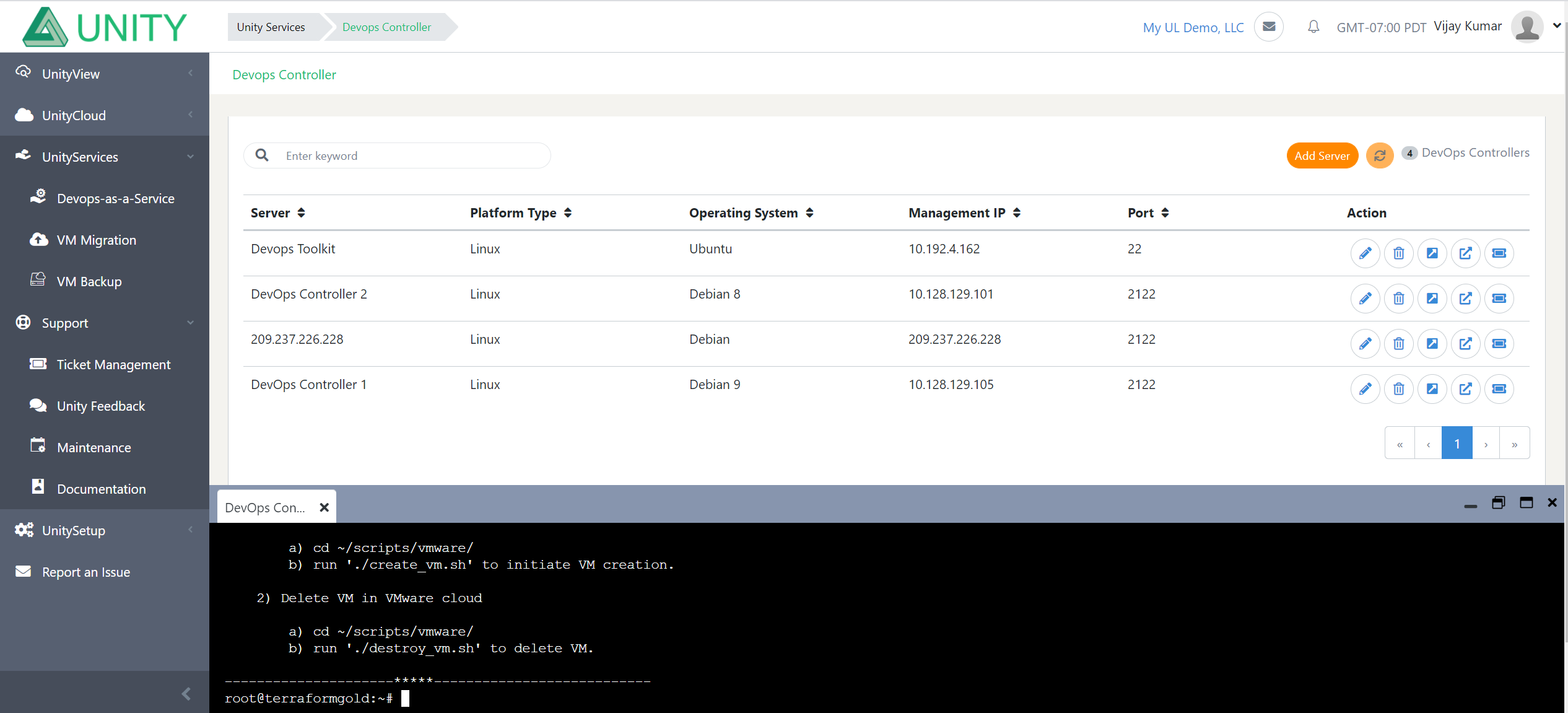Open the notifications bell icon
The image size is (1568, 713).
1313,27
